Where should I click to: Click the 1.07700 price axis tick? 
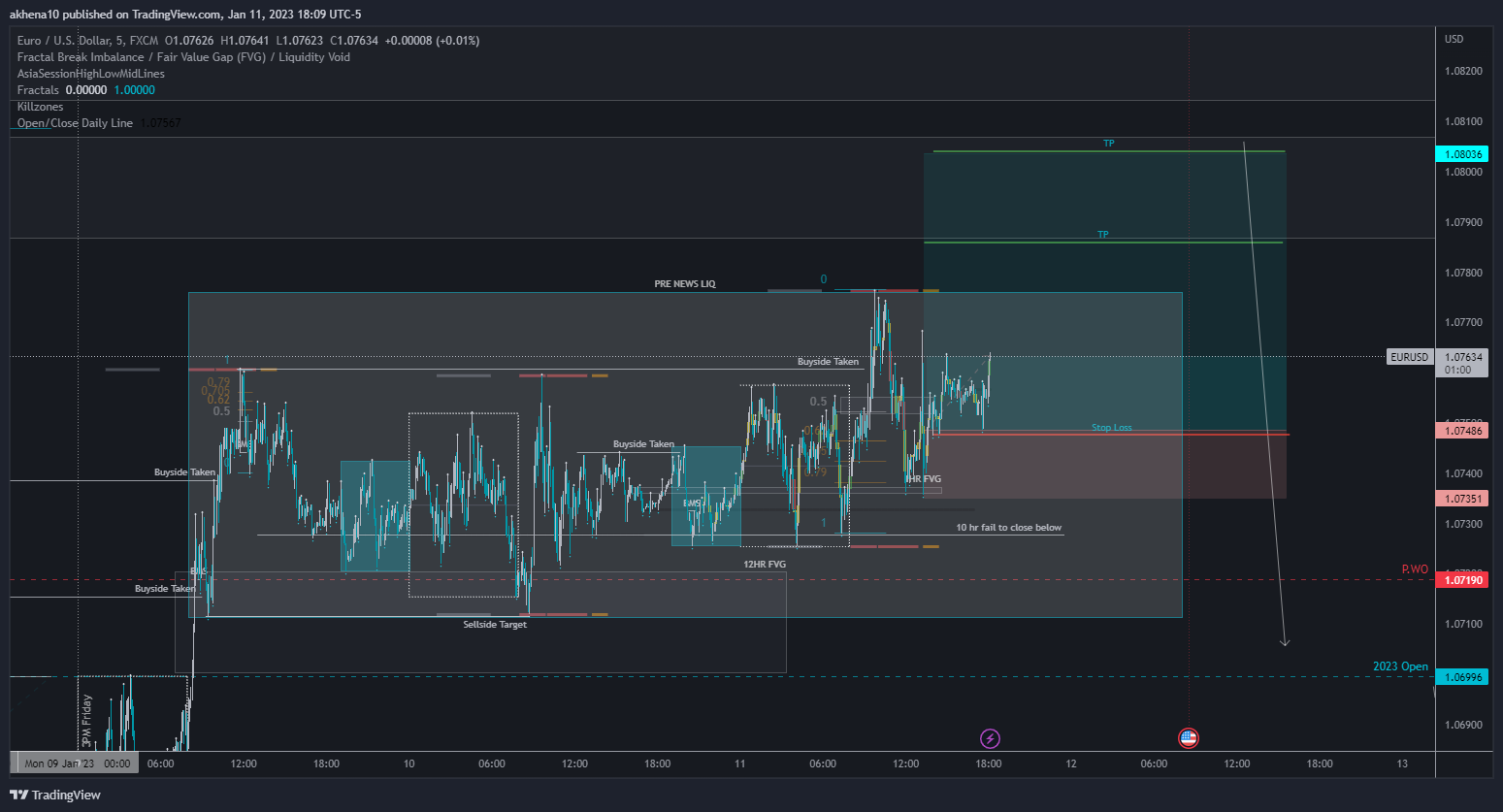1463,322
